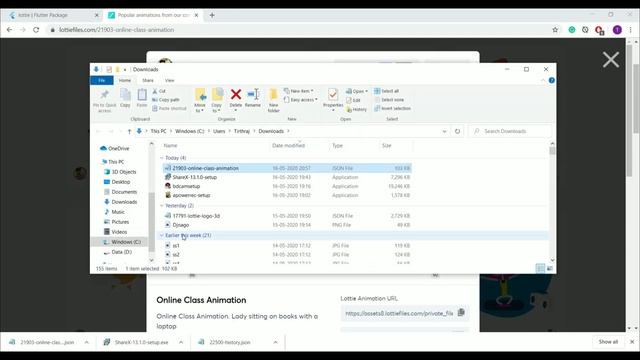
Task: Switch to the Share ribbon tab
Action: click(148, 80)
